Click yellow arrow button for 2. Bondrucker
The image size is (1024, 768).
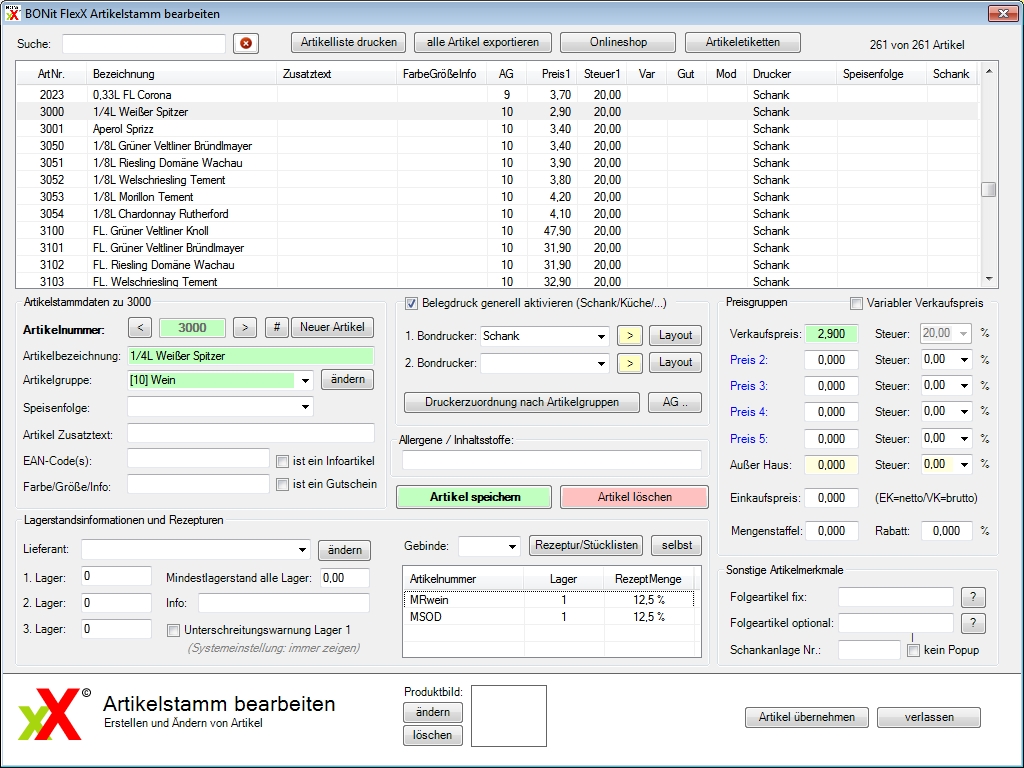coord(630,362)
